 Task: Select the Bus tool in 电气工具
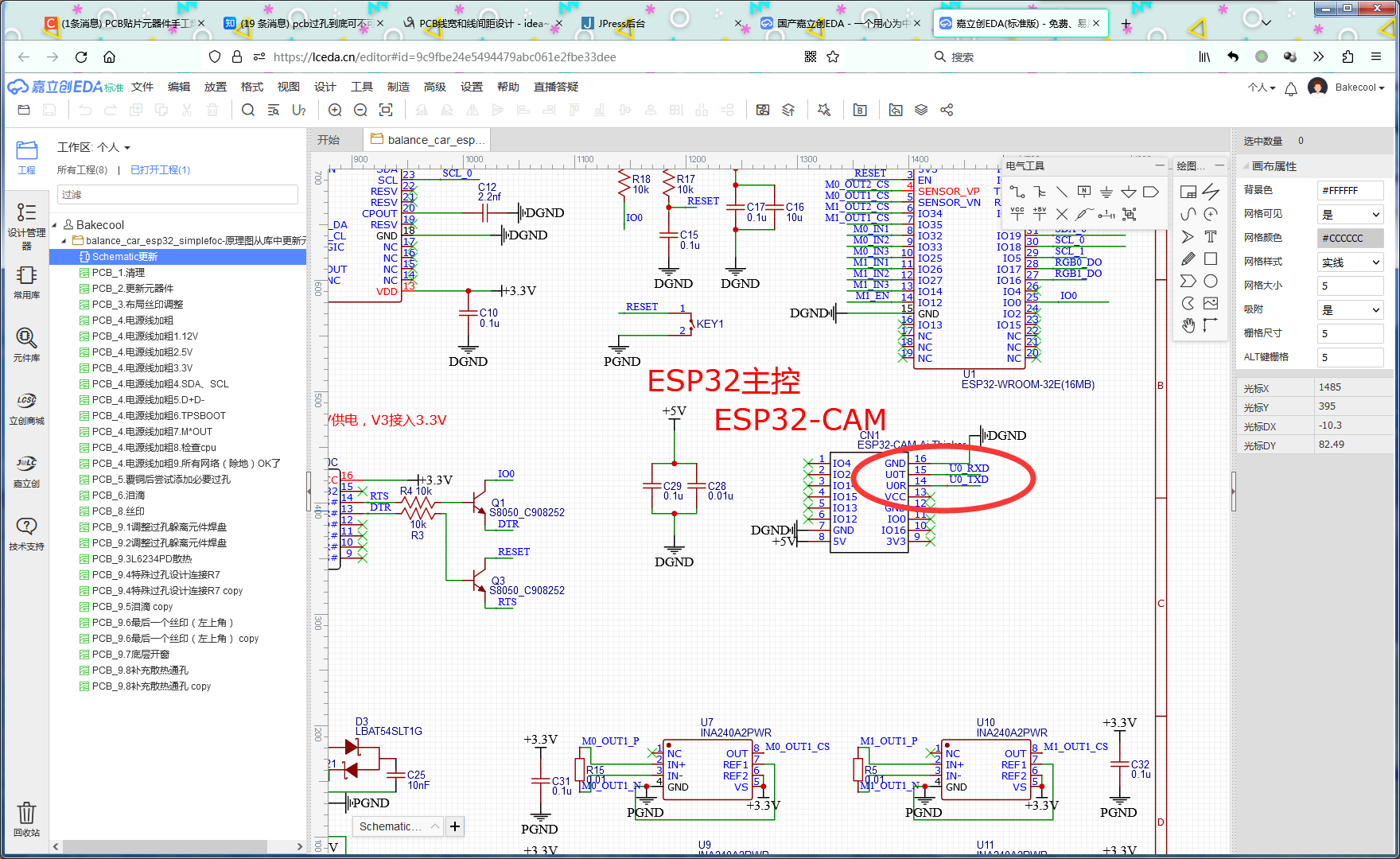pyautogui.click(x=1040, y=192)
